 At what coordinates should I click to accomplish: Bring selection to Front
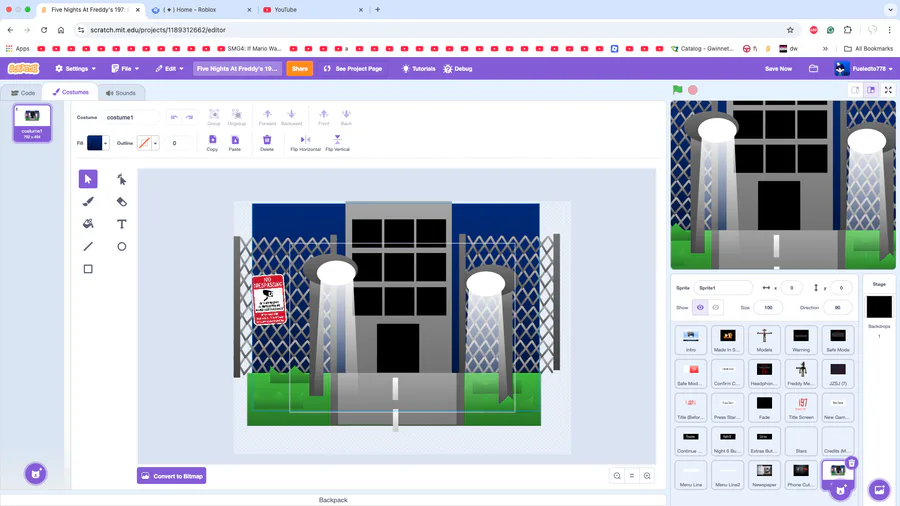pyautogui.click(x=324, y=117)
